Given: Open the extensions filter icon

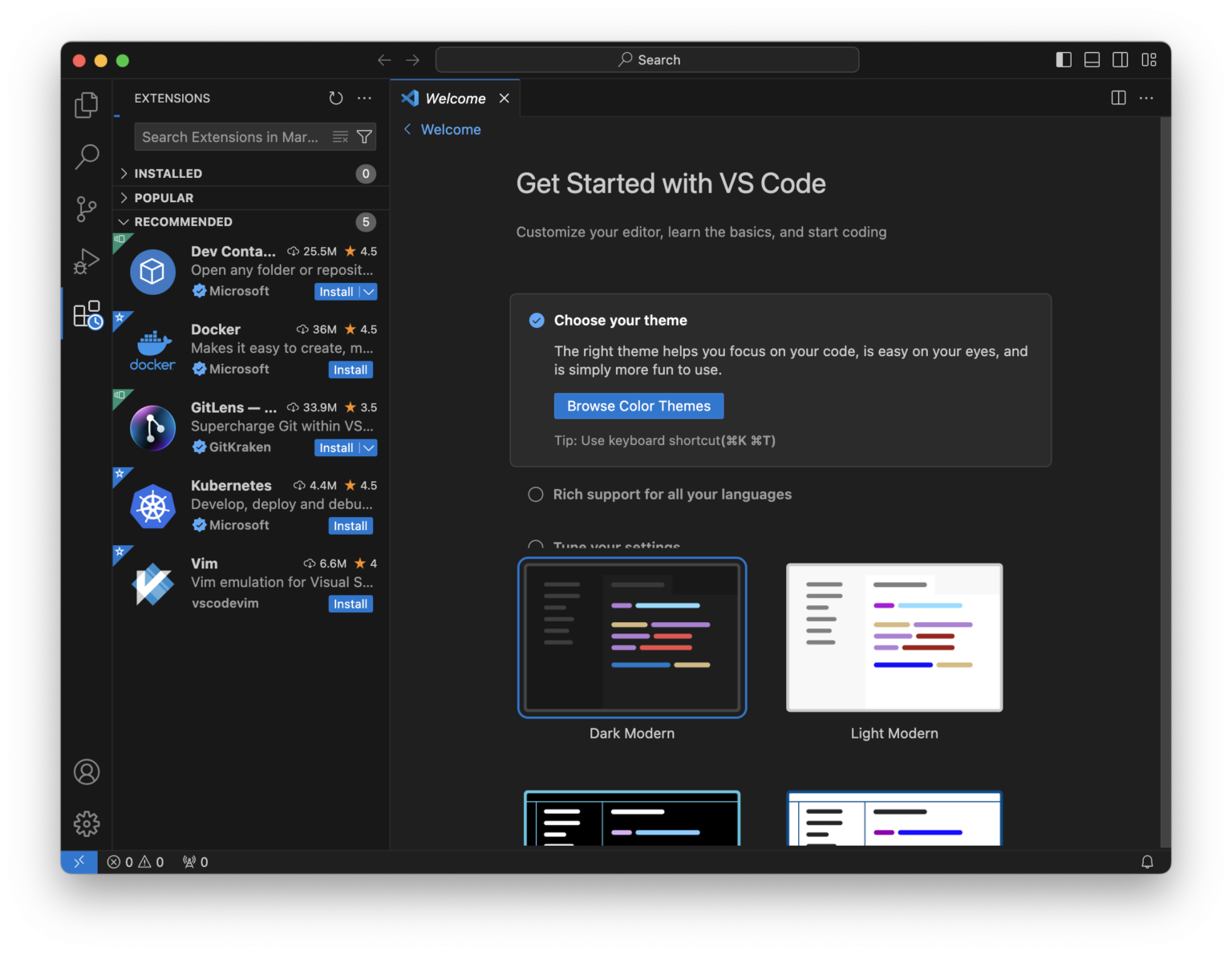Looking at the screenshot, I should 364,136.
